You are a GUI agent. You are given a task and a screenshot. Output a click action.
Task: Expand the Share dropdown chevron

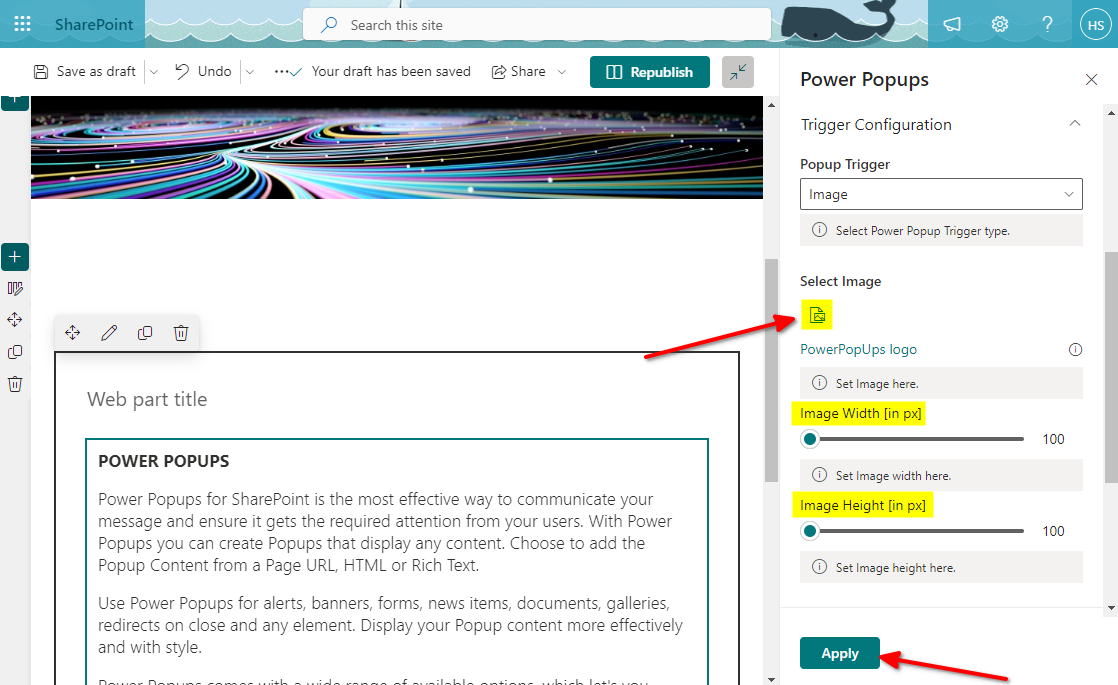562,72
